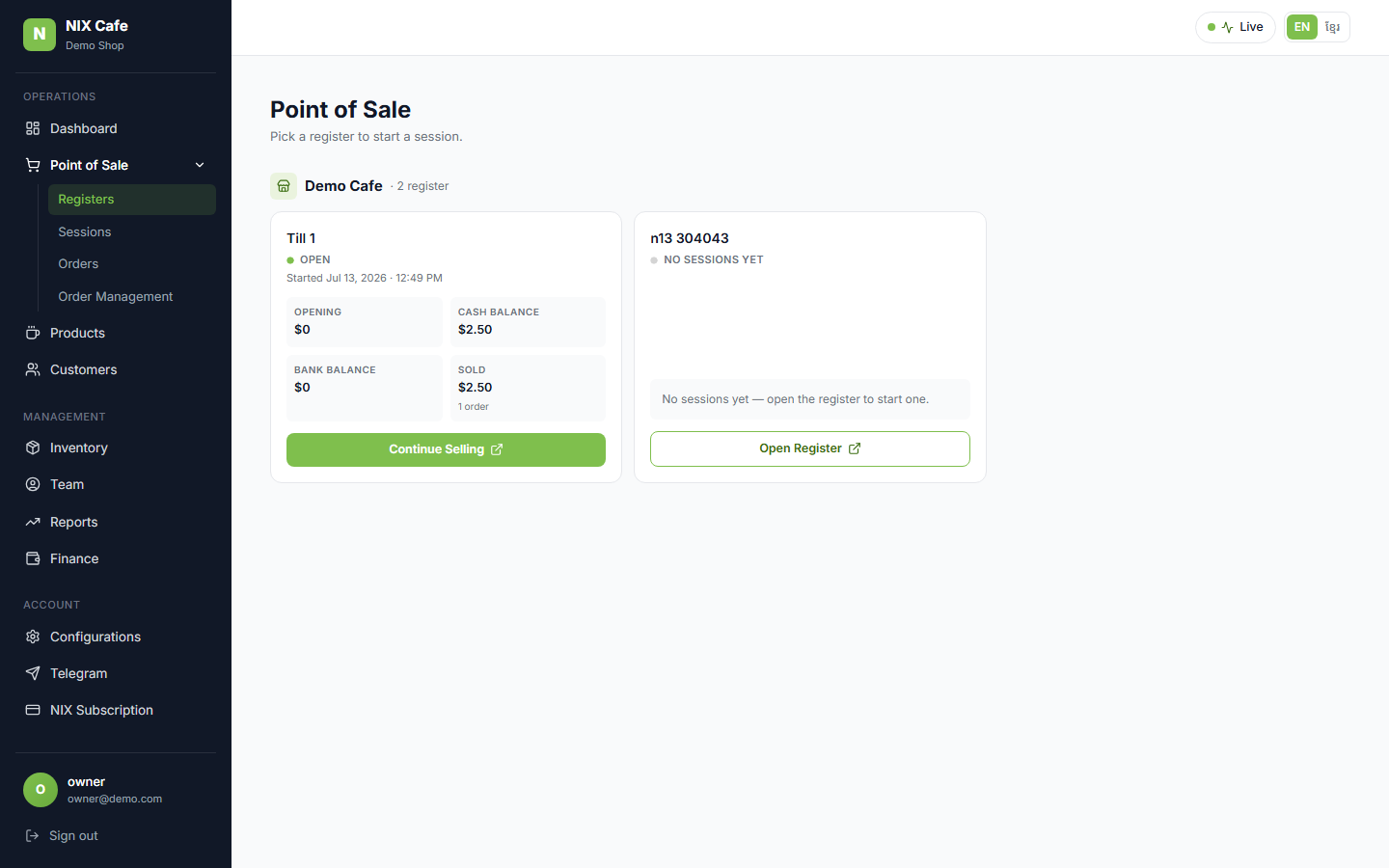The width and height of the screenshot is (1389, 868).
Task: Open Customers via its people icon
Action: pyautogui.click(x=33, y=369)
